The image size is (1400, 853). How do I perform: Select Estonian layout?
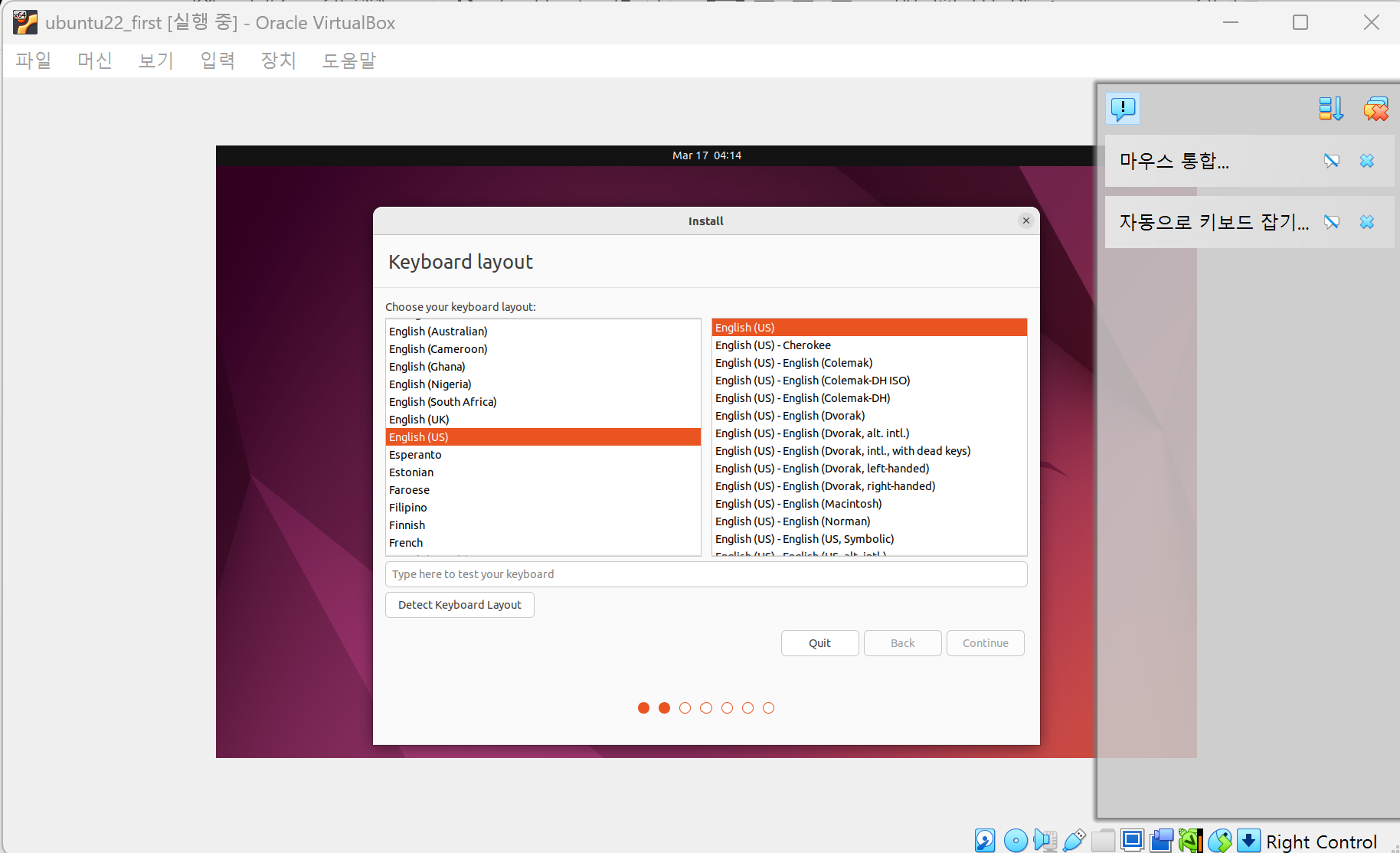[543, 472]
